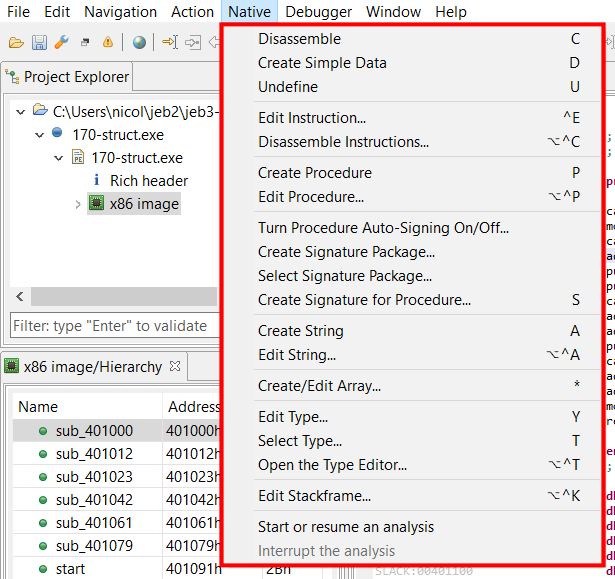Click the small dark square toolbar icon
This screenshot has height=579, width=615.
85,42
